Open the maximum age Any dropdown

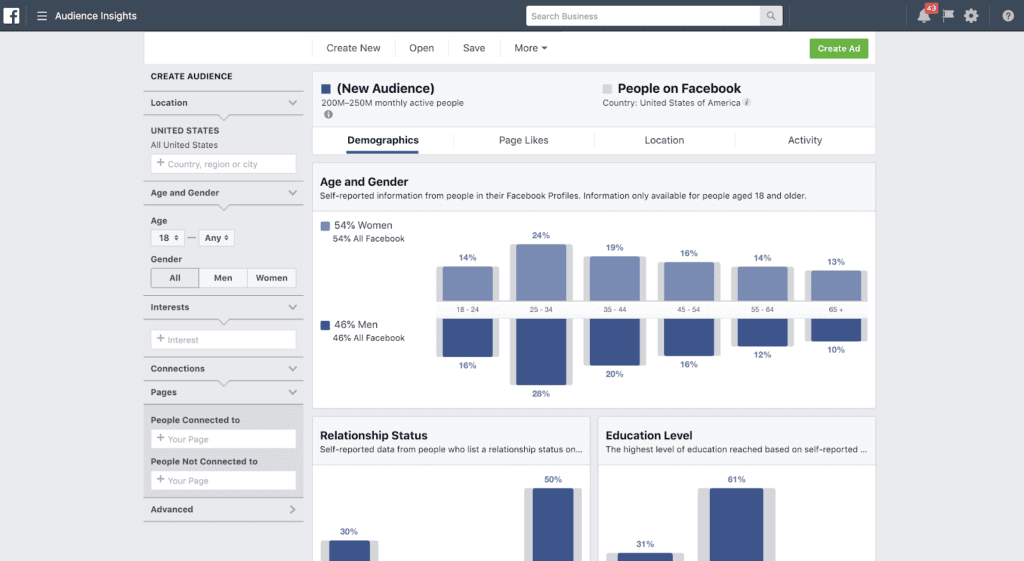tap(217, 238)
